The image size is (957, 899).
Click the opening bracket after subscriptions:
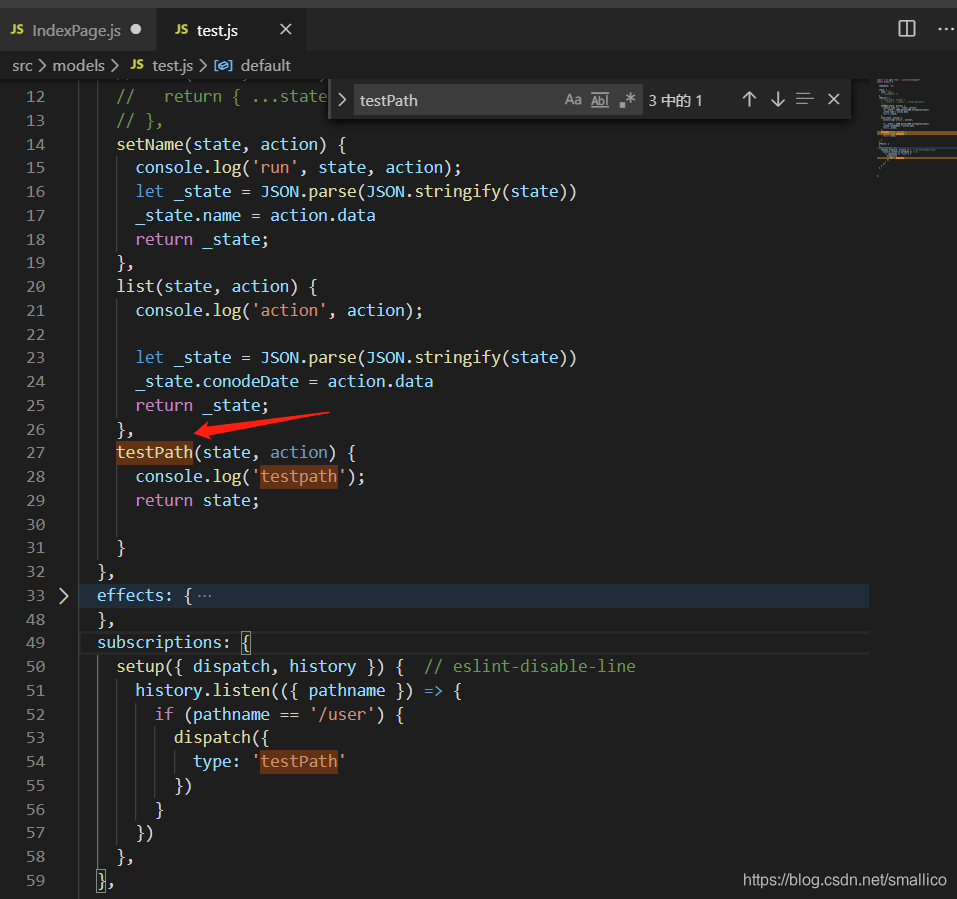pyautogui.click(x=245, y=643)
